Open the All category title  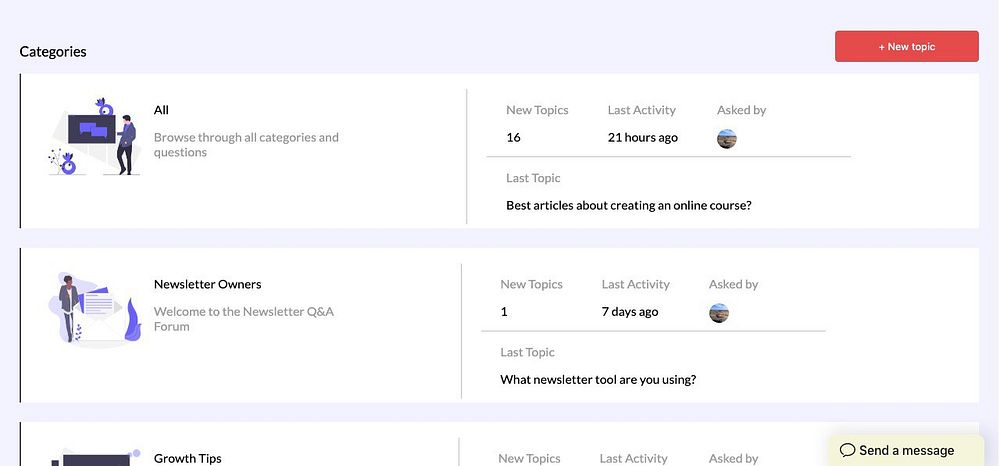[162, 111]
